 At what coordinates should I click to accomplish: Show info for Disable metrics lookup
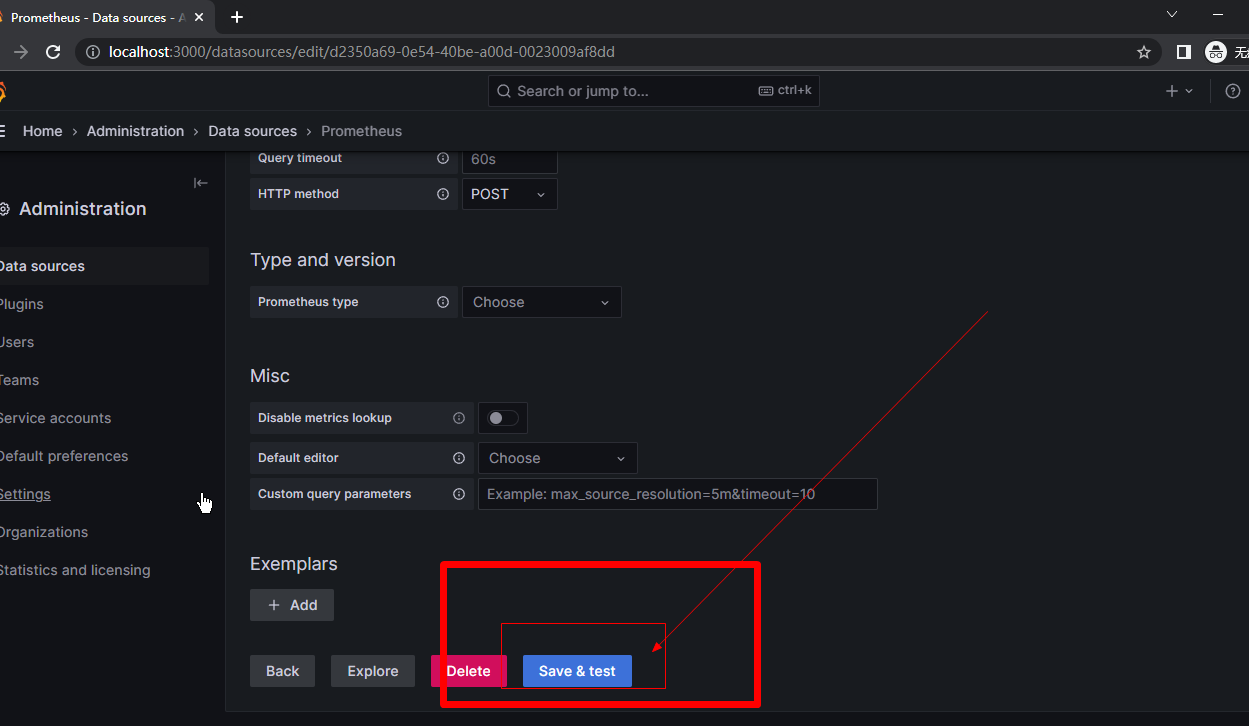tap(459, 418)
